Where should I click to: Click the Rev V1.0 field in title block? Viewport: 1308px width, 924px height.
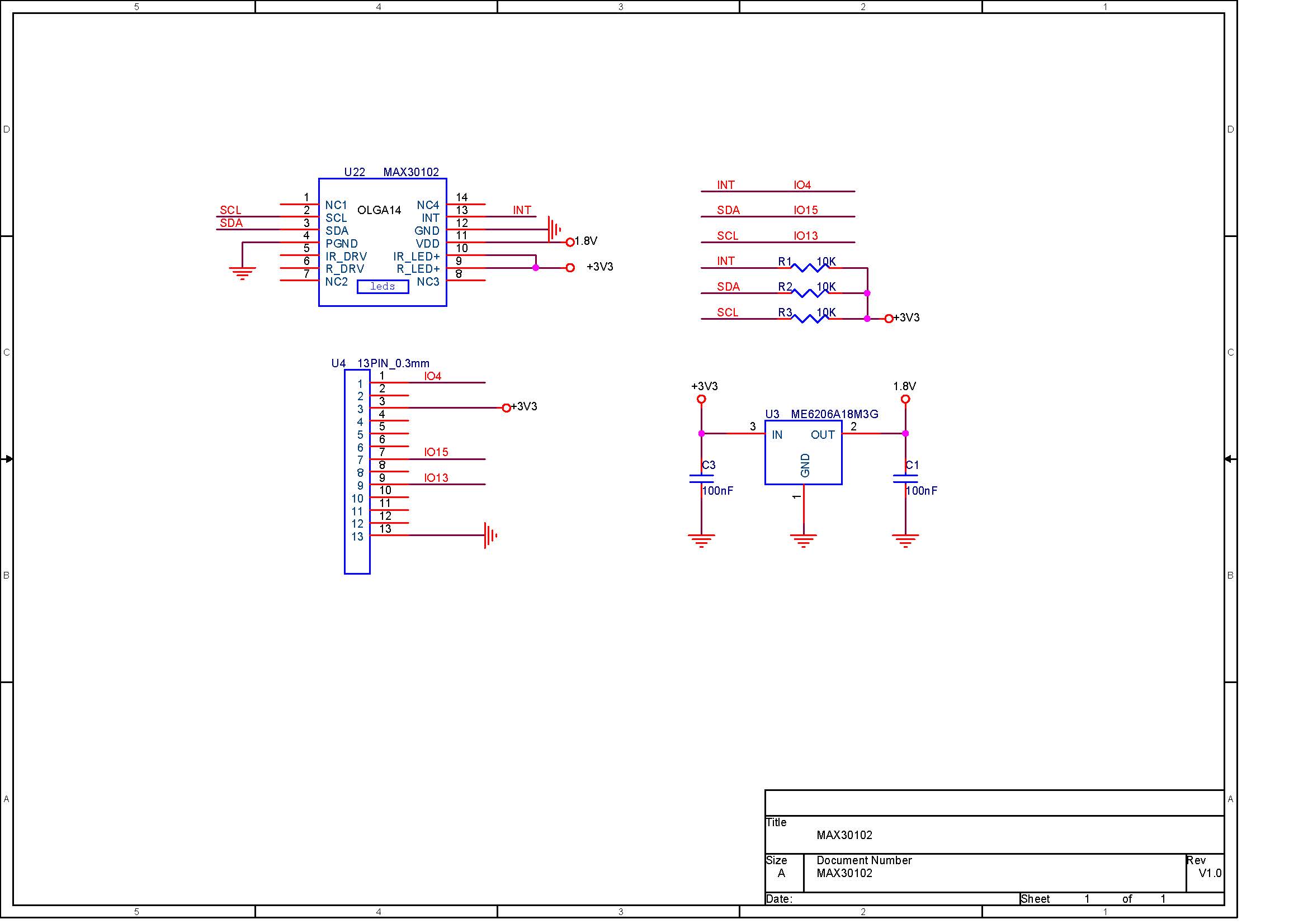point(1205,872)
